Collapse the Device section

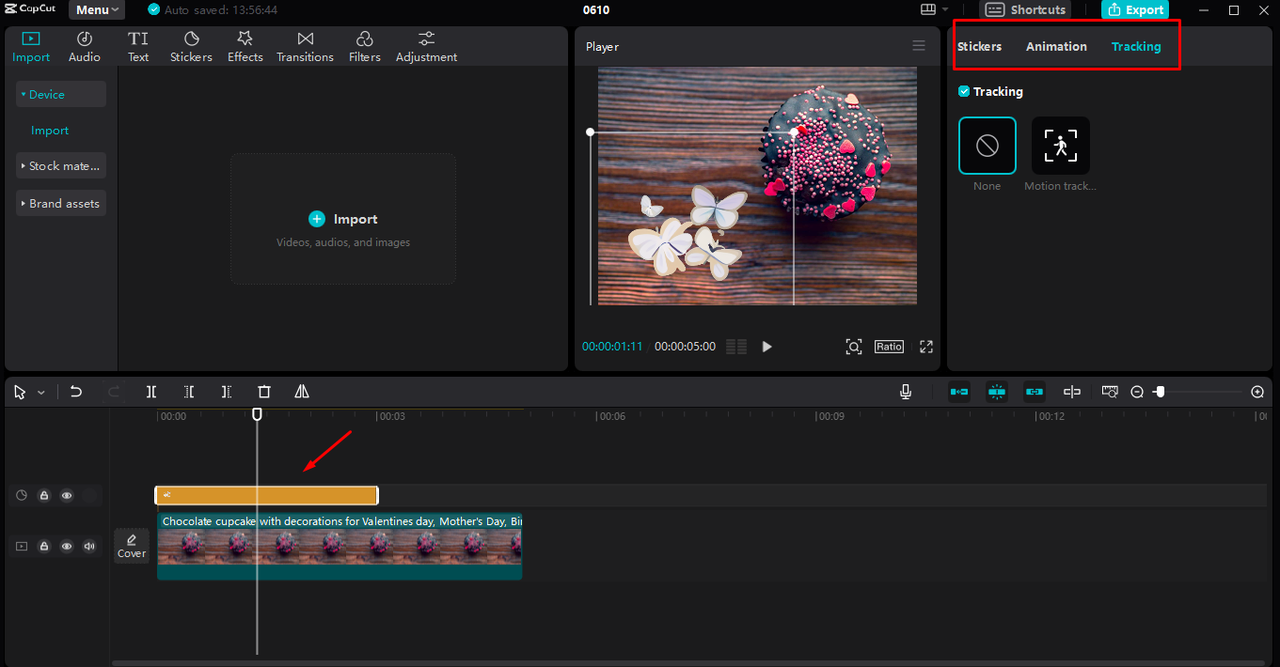coord(61,94)
